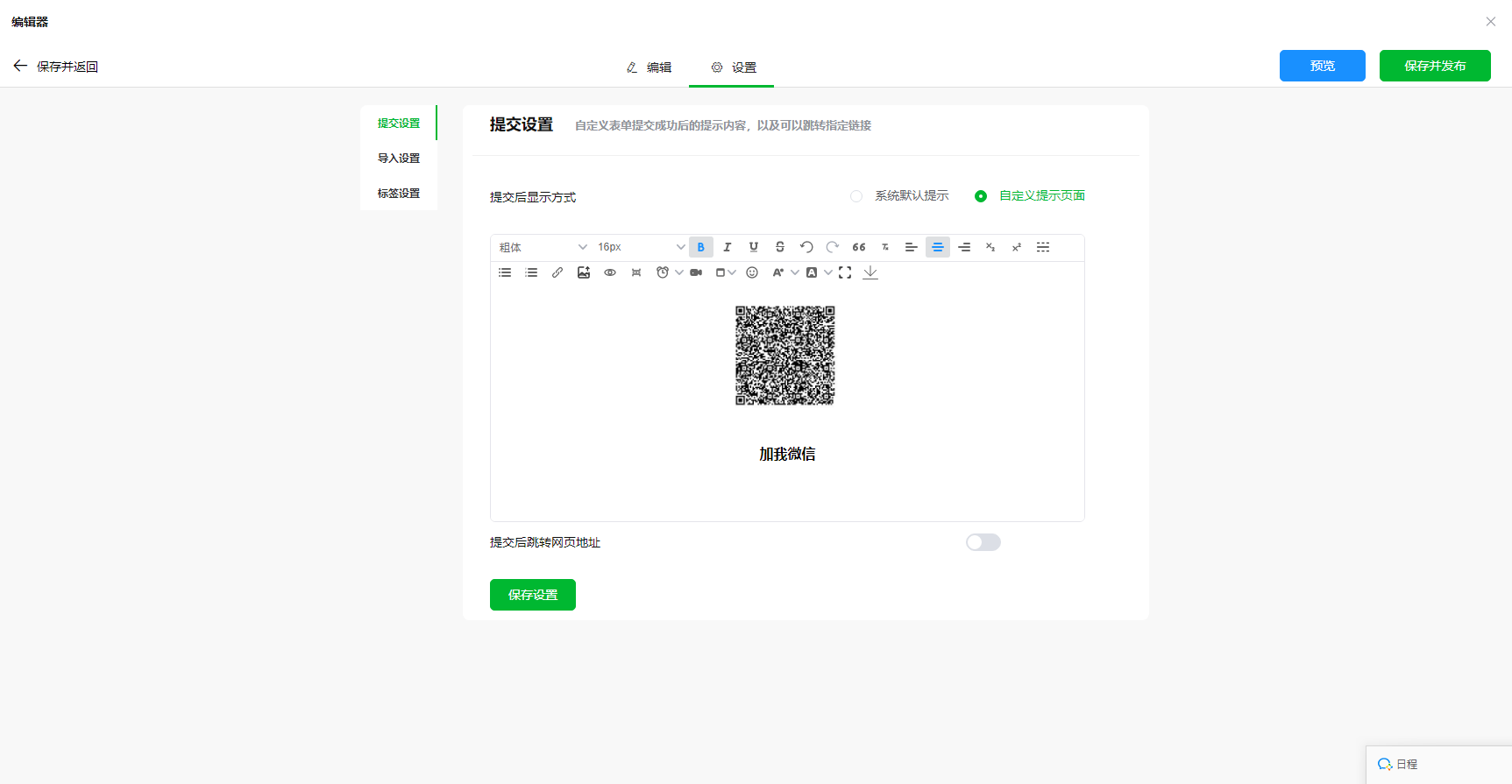Image resolution: width=1512 pixels, height=784 pixels.
Task: Switch to the 设置 tab
Action: tap(733, 67)
